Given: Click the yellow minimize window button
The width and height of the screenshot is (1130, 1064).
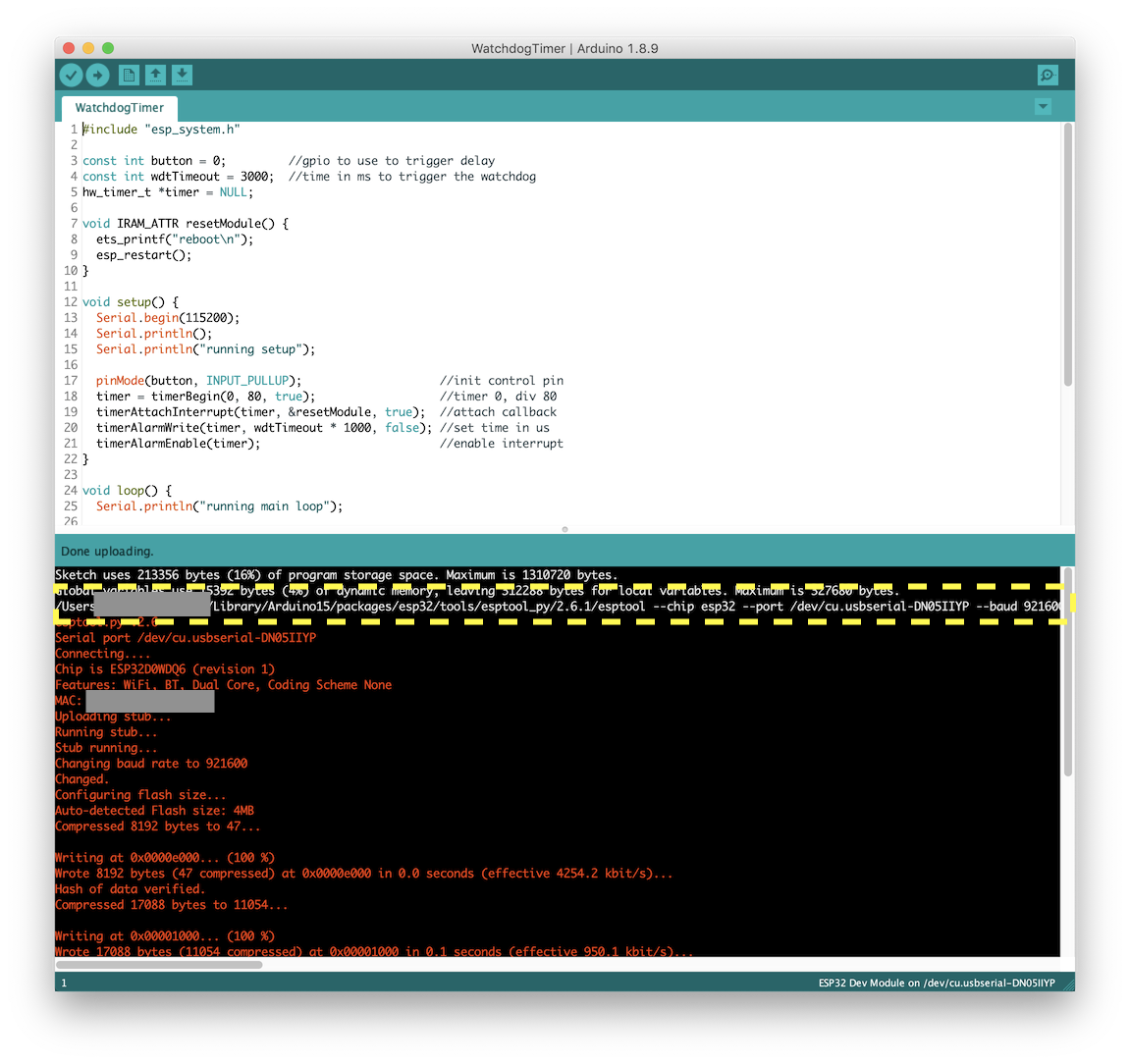Looking at the screenshot, I should [88, 48].
